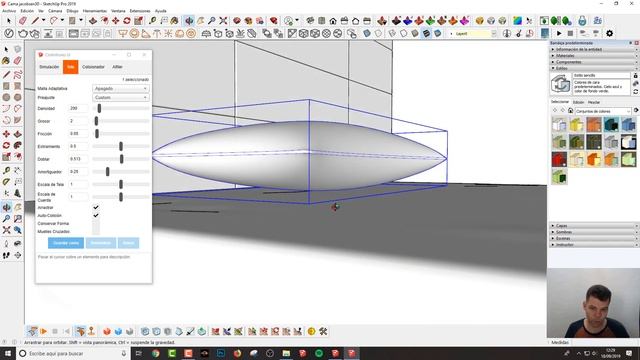The height and width of the screenshot is (360, 640).
Task: Switch to the Edición tab in Estilos
Action: coord(578,102)
